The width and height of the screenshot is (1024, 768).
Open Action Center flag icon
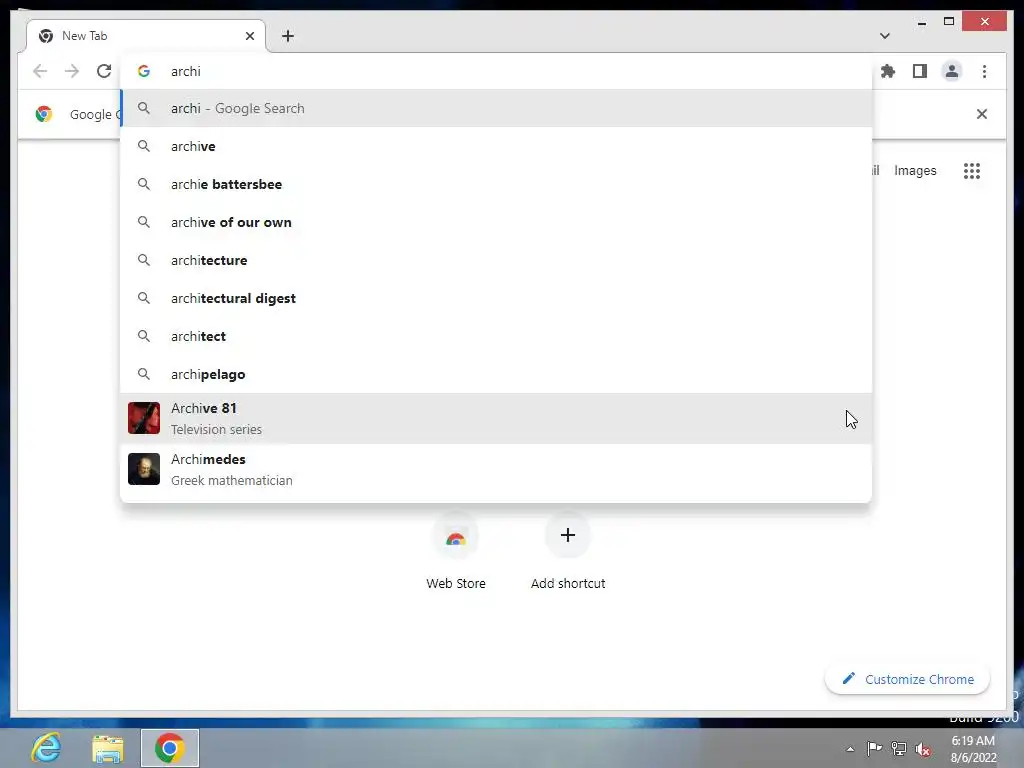[x=874, y=748]
